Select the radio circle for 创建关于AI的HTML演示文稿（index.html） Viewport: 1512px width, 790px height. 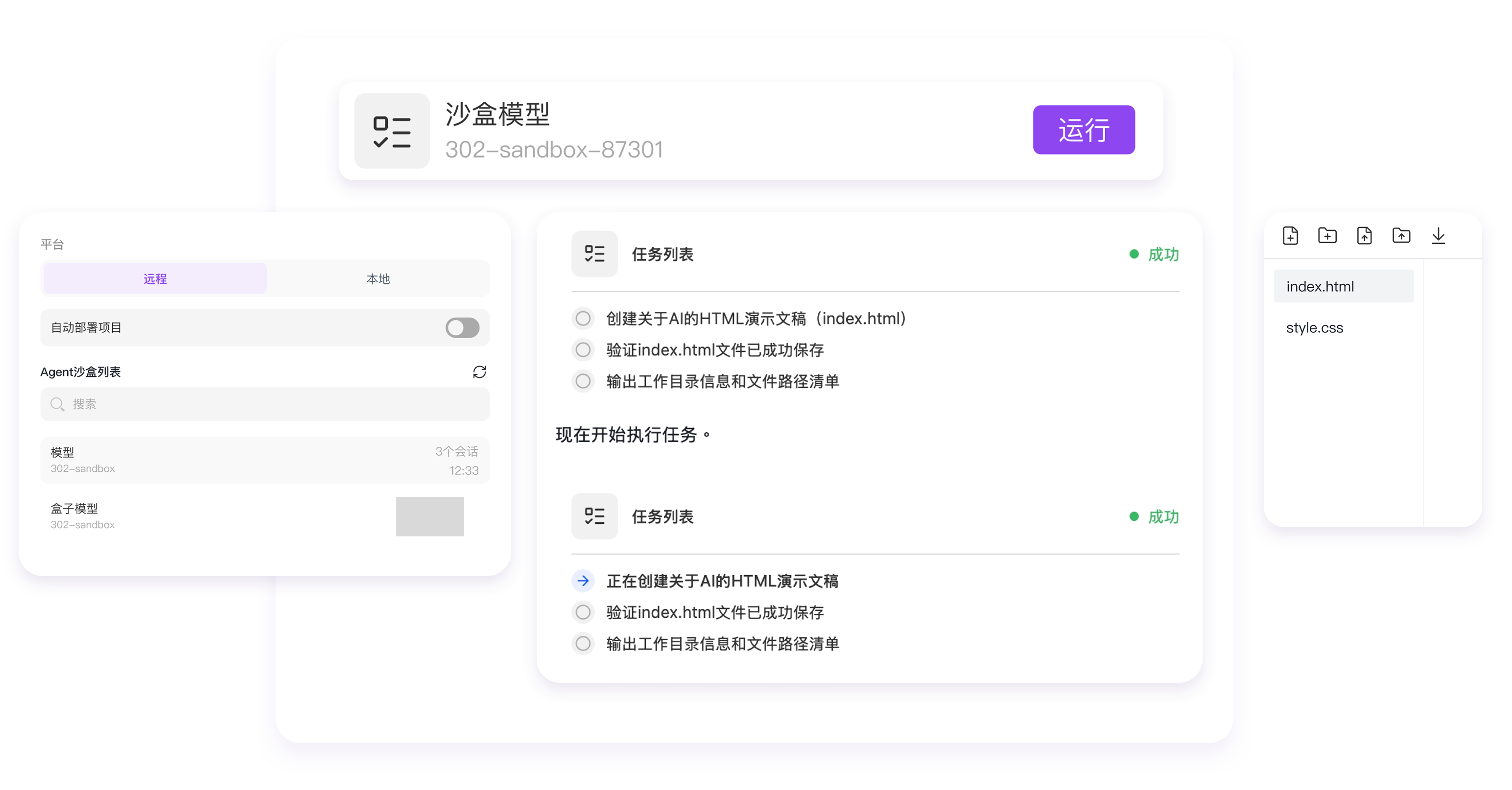[x=583, y=318]
